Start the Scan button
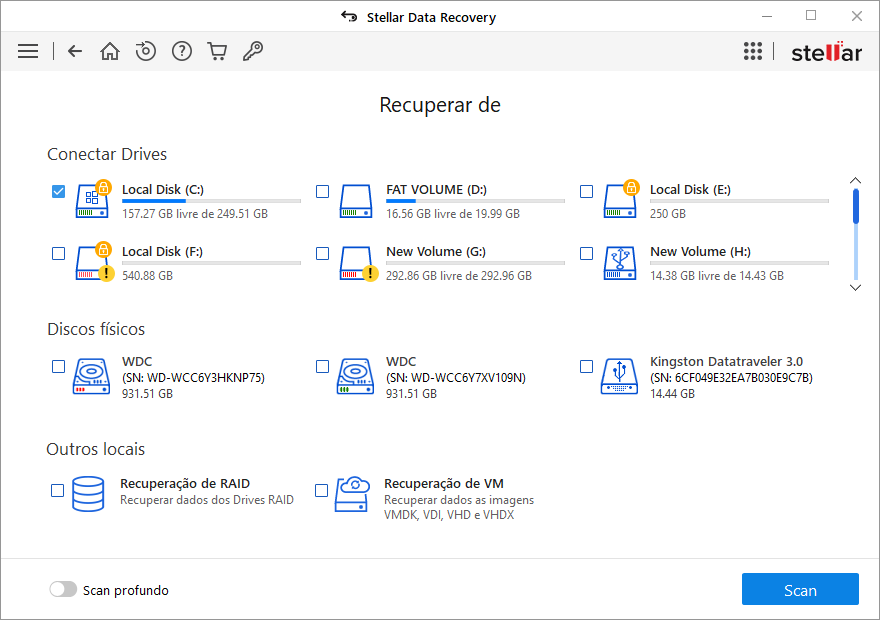 point(800,589)
